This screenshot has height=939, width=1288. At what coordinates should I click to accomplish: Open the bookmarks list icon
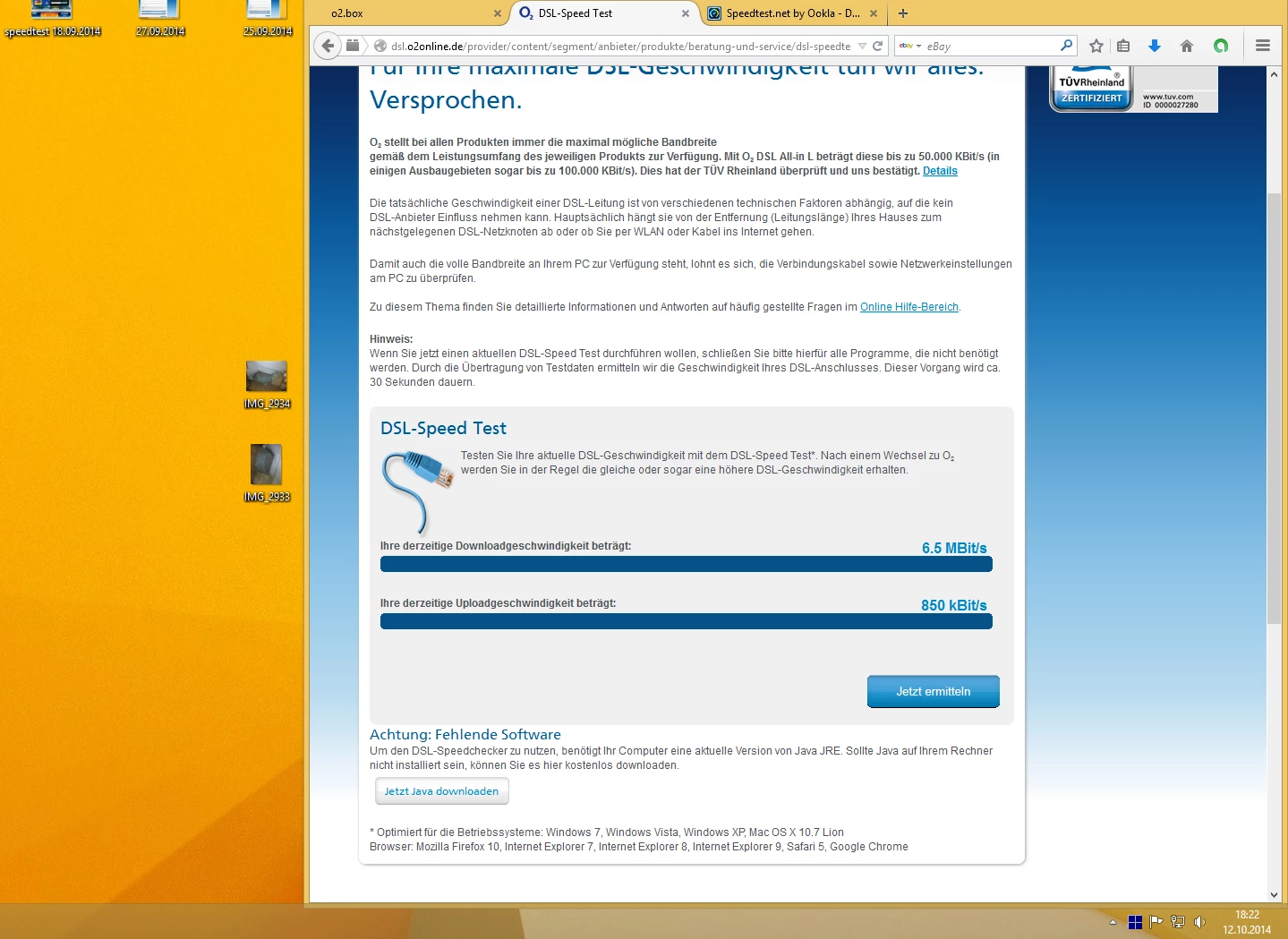pos(1123,46)
